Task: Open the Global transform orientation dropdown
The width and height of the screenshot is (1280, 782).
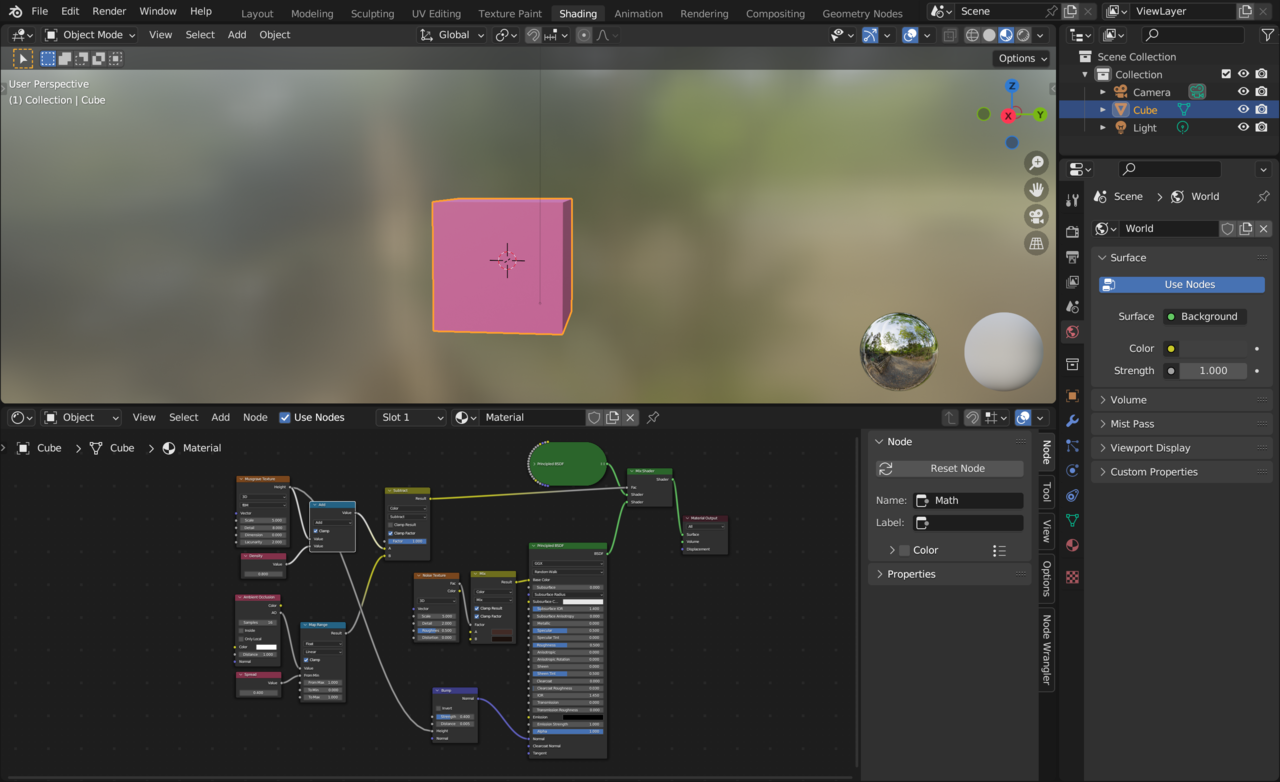Action: point(453,35)
